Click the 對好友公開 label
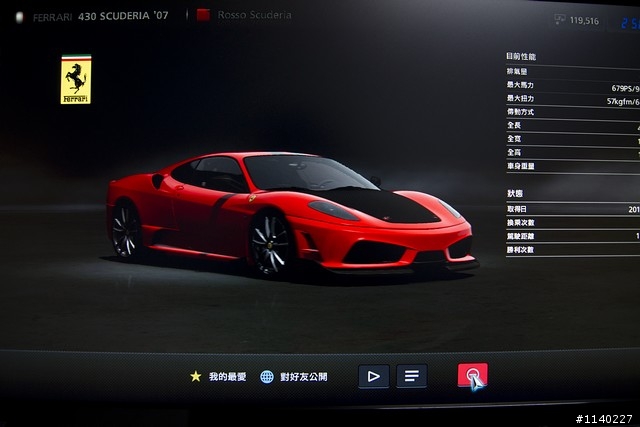640x427 pixels. pyautogui.click(x=304, y=376)
